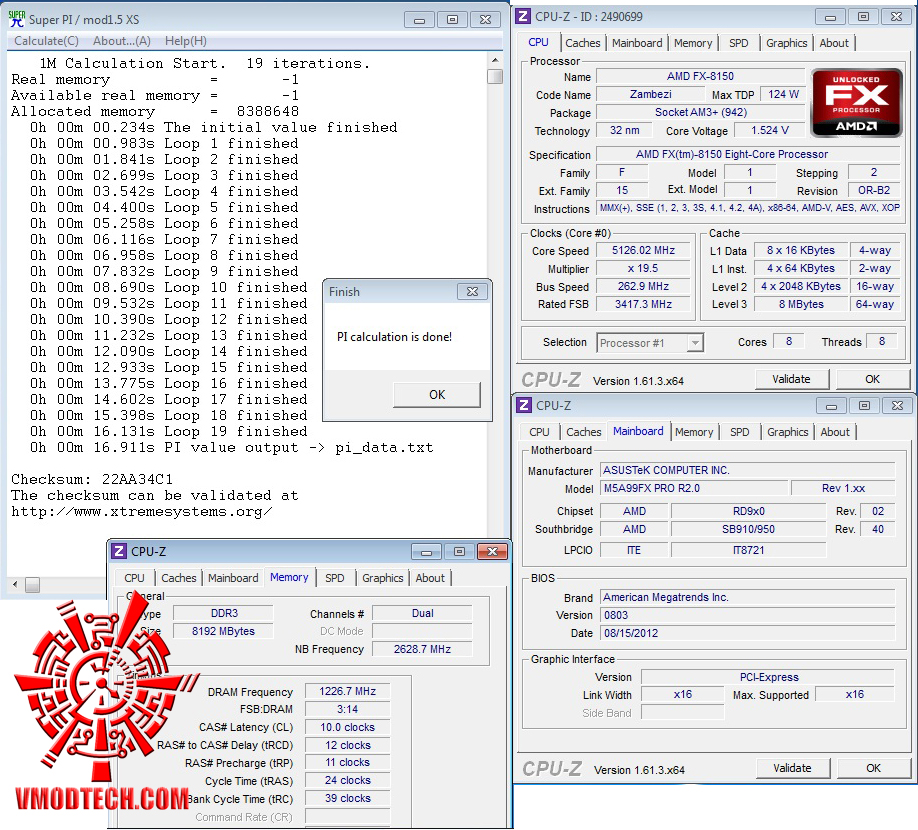Click the ASUSTeK COMPUTER INC. manufacturer field
Image resolution: width=918 pixels, height=830 pixels.
click(748, 470)
